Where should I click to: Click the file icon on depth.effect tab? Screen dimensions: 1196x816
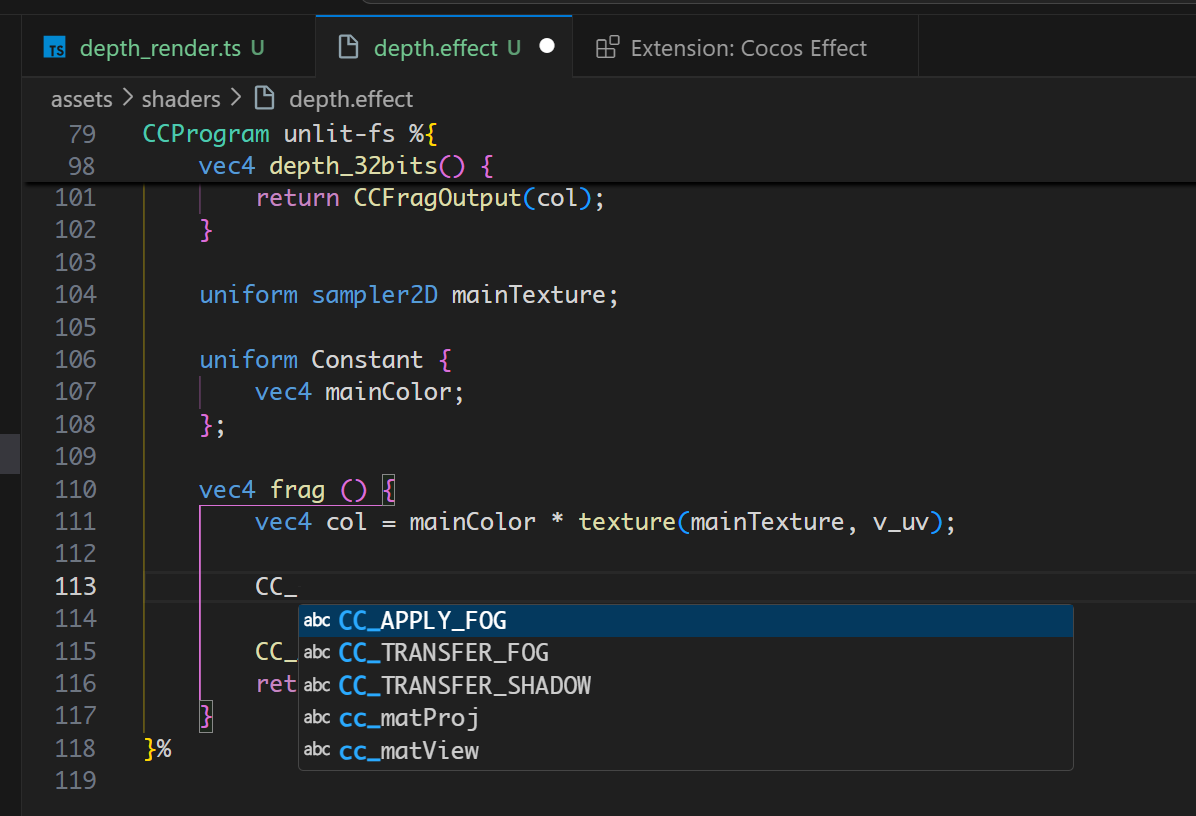coord(348,48)
